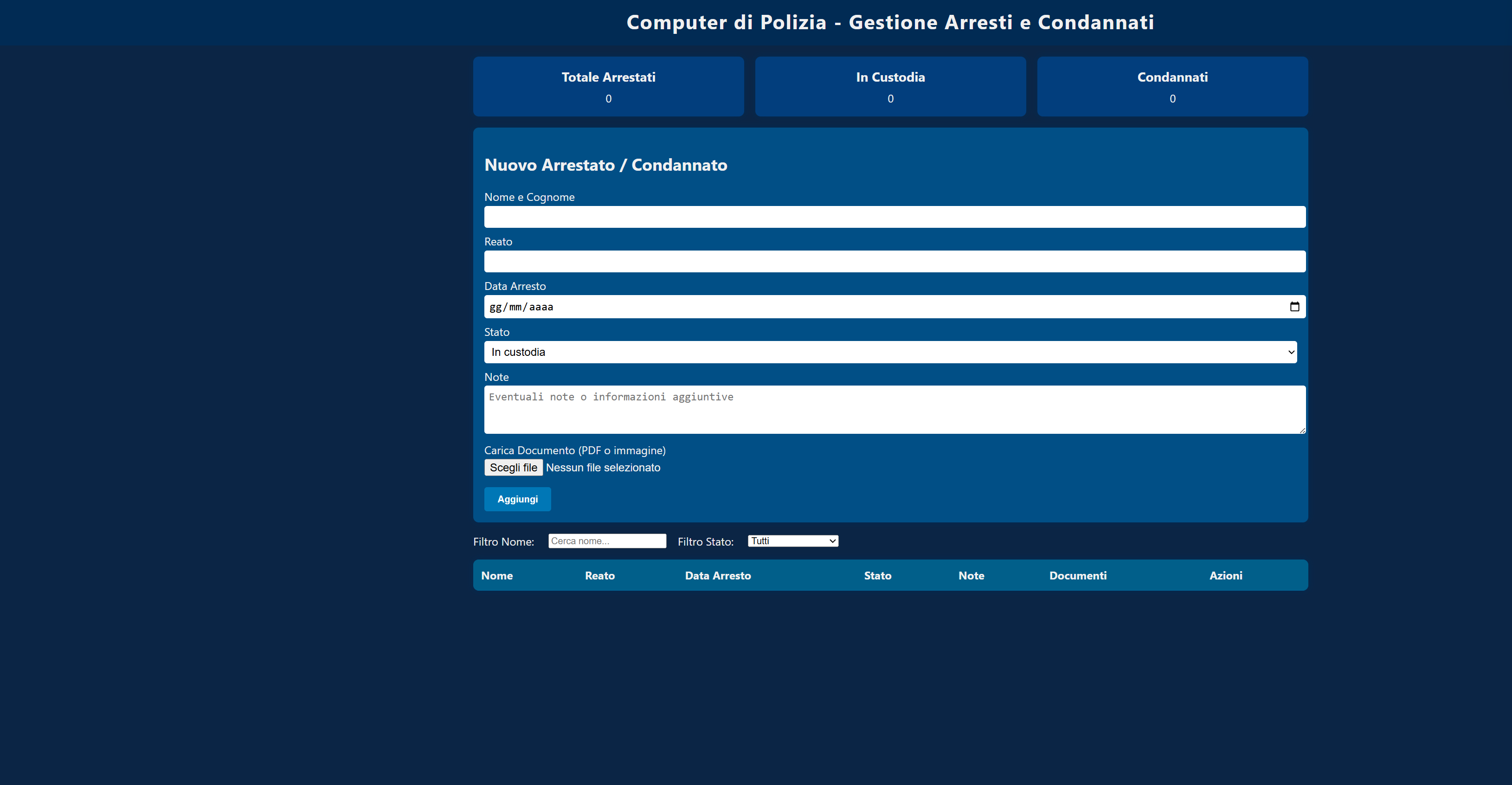Screen dimensions: 1512x785
Task: Click the Nuovo Arrestato / Condannato heading
Action: tap(606, 165)
